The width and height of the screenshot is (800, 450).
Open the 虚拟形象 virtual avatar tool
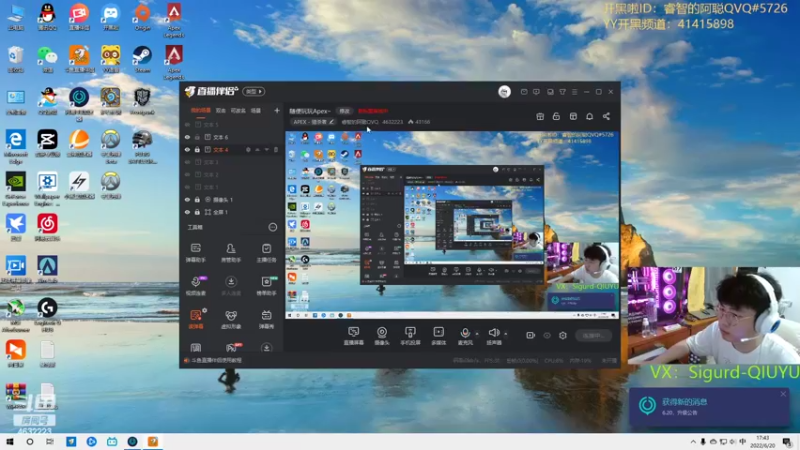231,319
